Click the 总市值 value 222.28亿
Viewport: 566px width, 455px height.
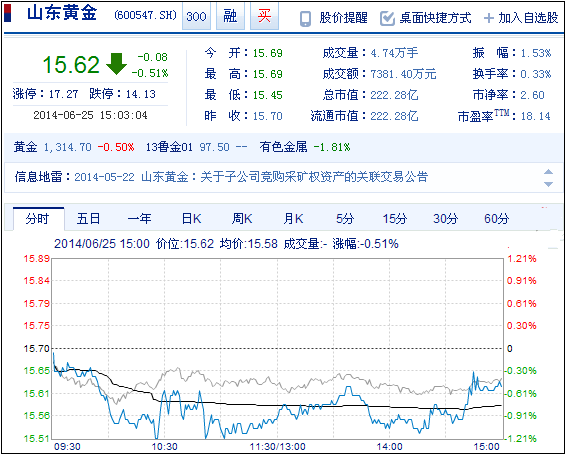click(x=395, y=95)
